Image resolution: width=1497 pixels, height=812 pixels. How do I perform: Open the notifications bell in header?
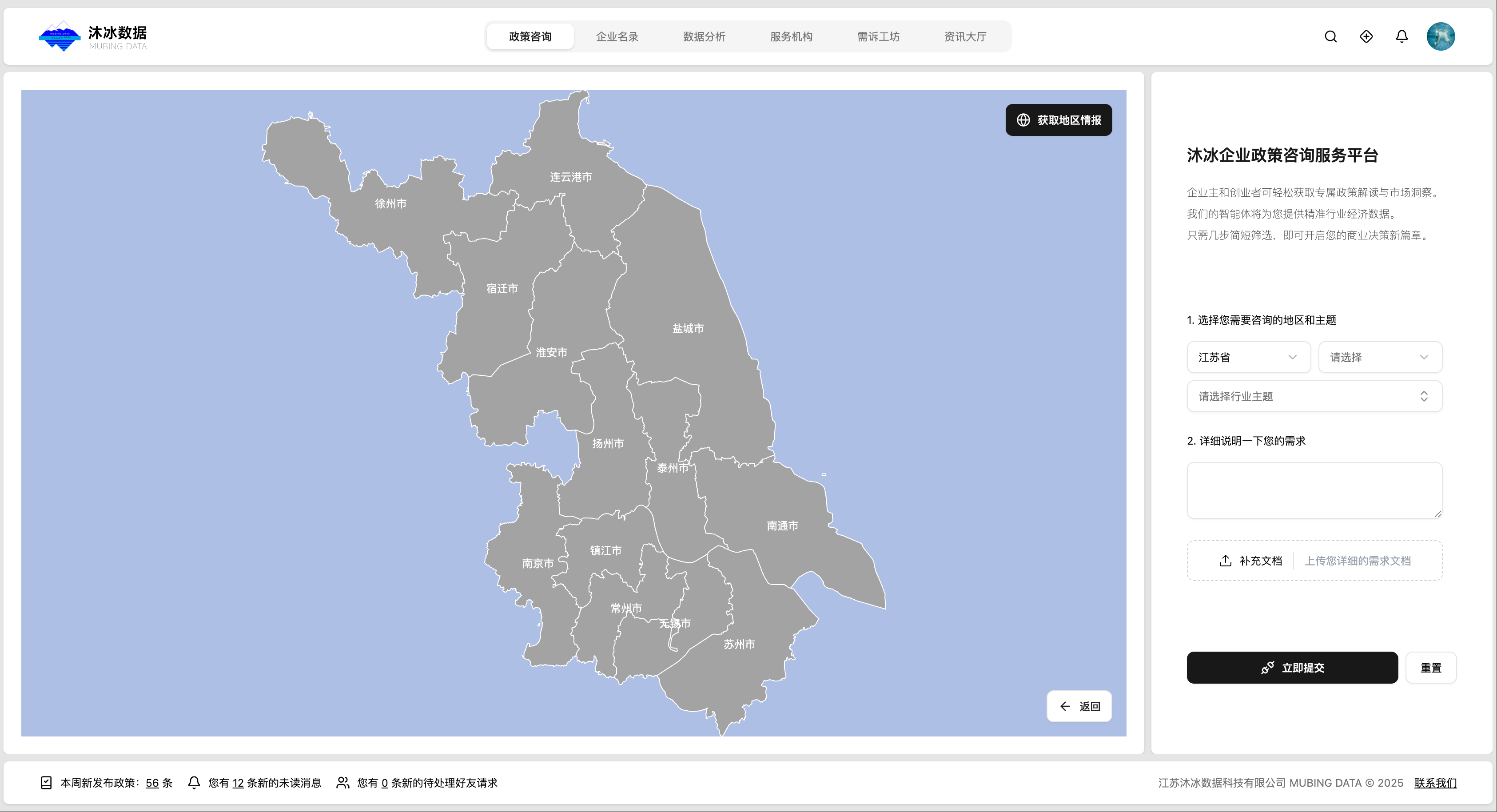click(x=1401, y=36)
